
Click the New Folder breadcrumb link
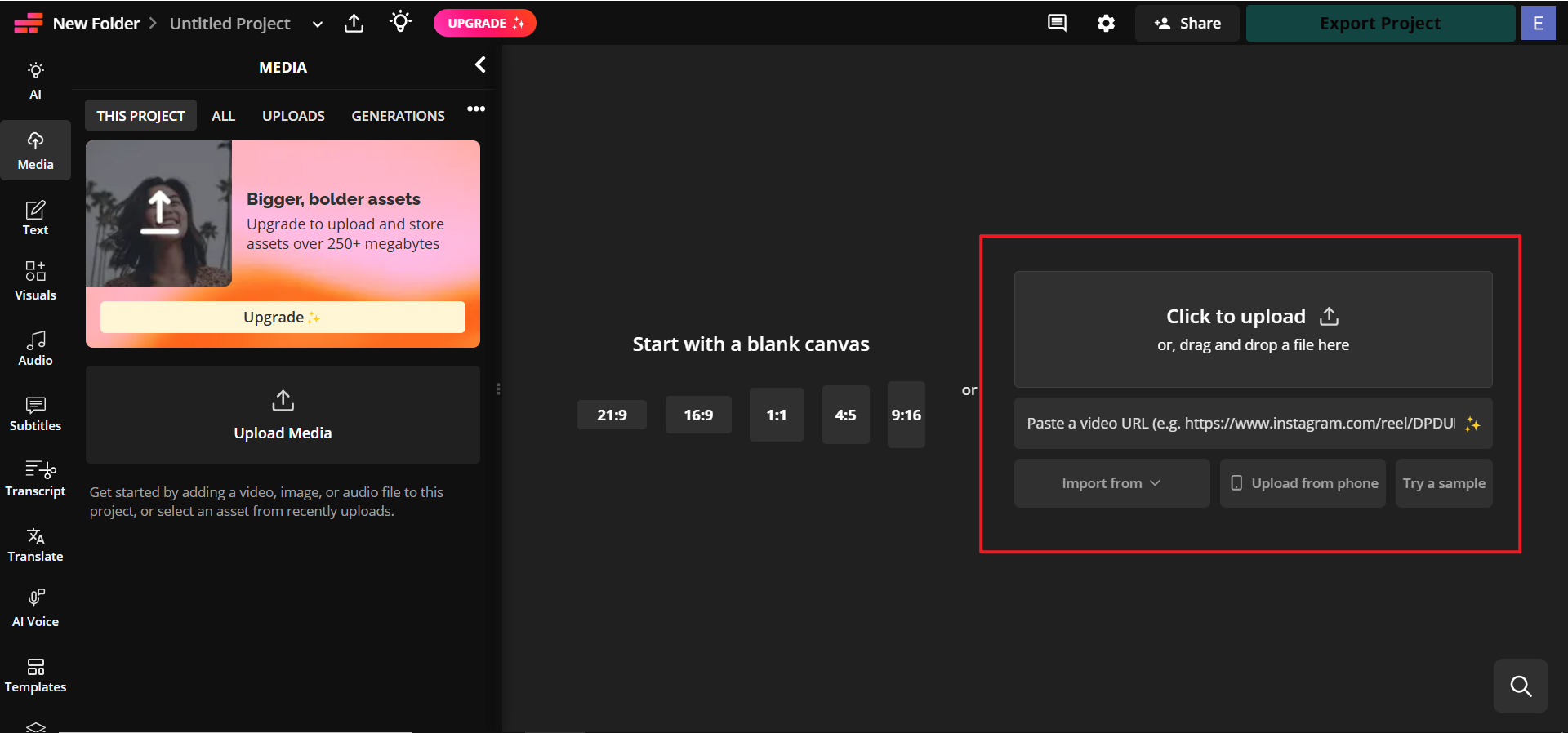point(96,24)
